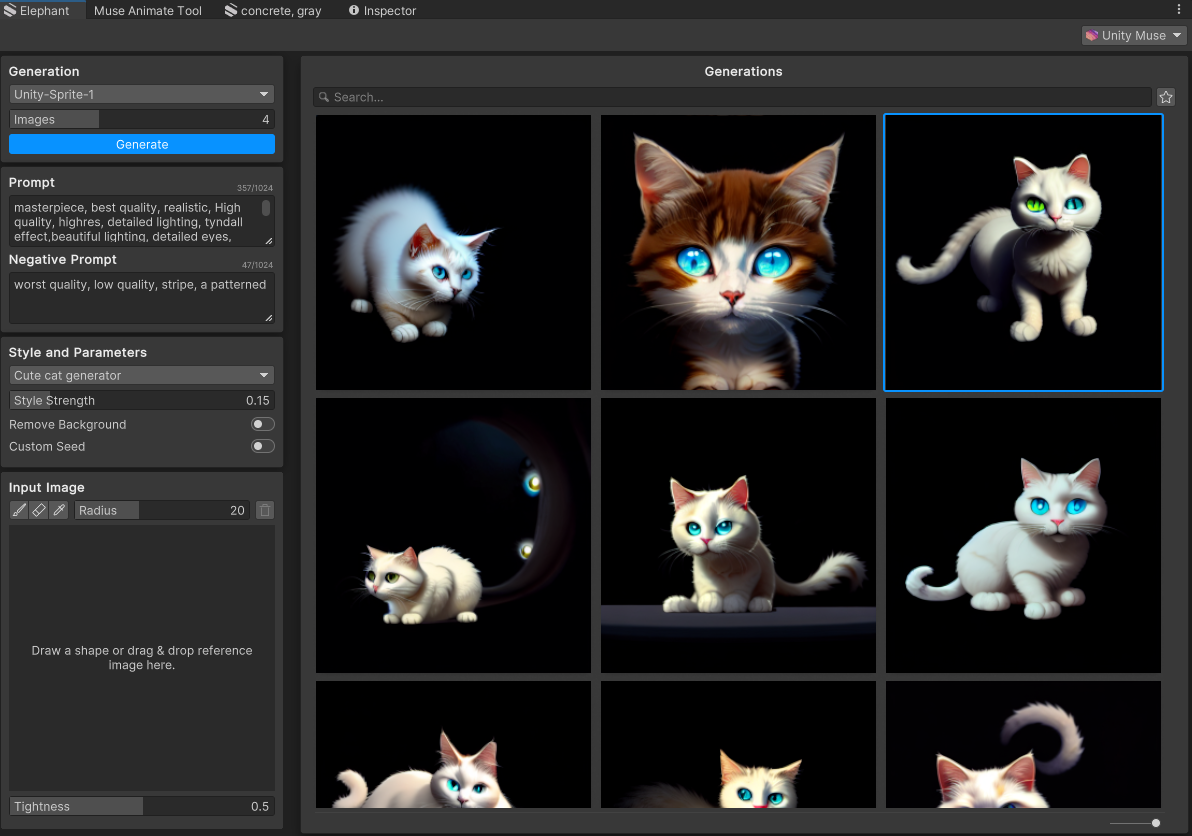The image size is (1192, 836).
Task: Adjust the Images count slider
Action: click(141, 119)
